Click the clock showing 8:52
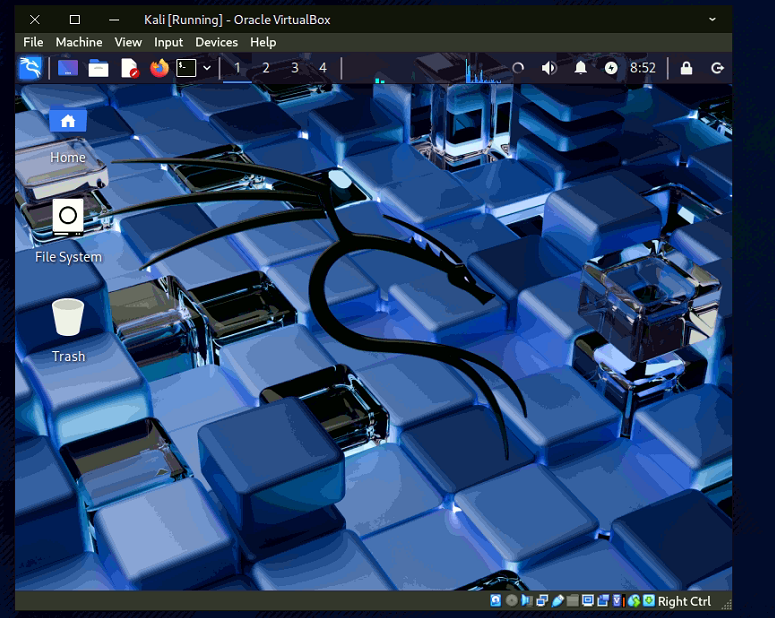 point(643,68)
